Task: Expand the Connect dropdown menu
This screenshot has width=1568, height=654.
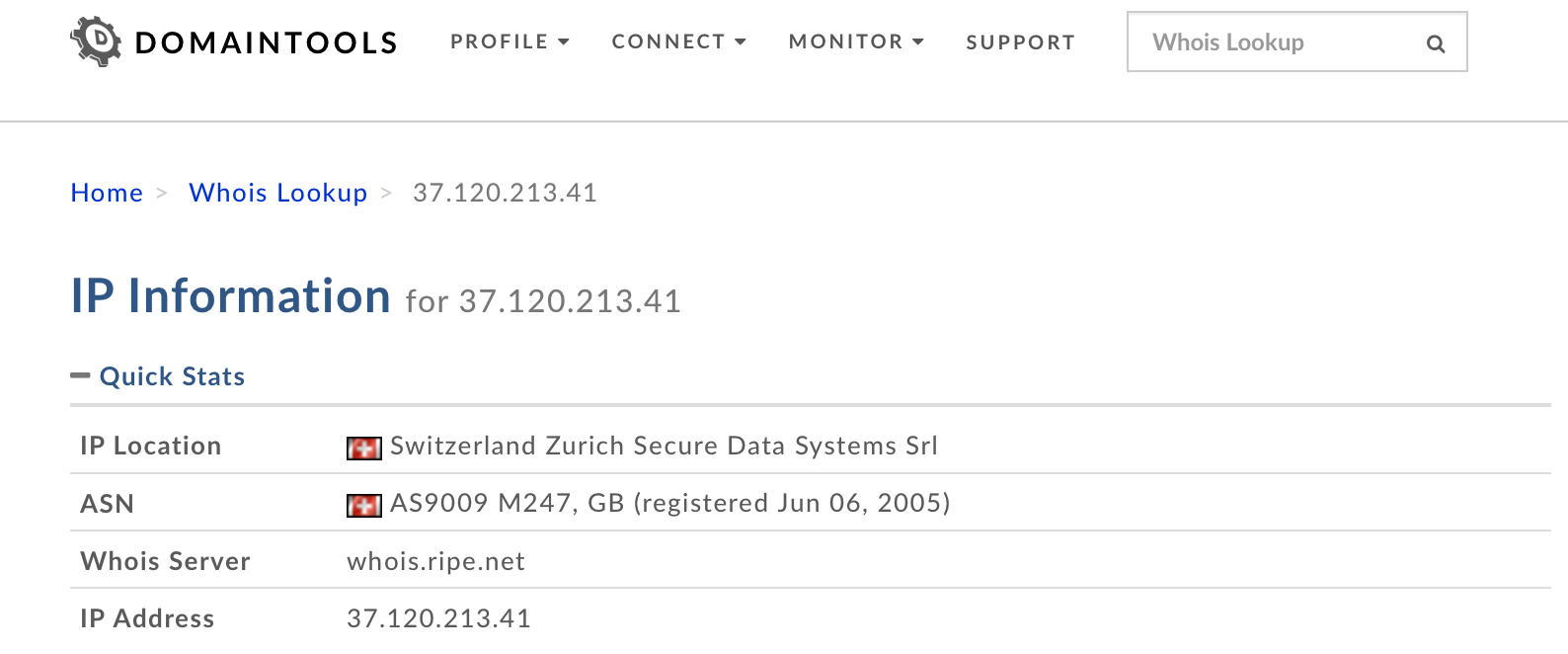Action: pyautogui.click(x=678, y=41)
